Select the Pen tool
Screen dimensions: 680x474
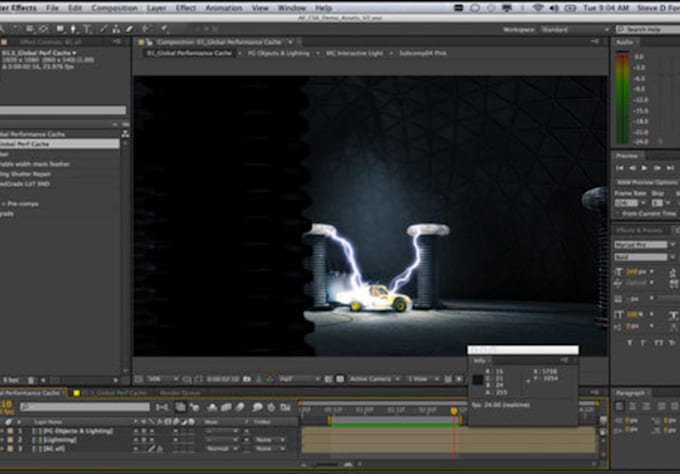(x=73, y=29)
